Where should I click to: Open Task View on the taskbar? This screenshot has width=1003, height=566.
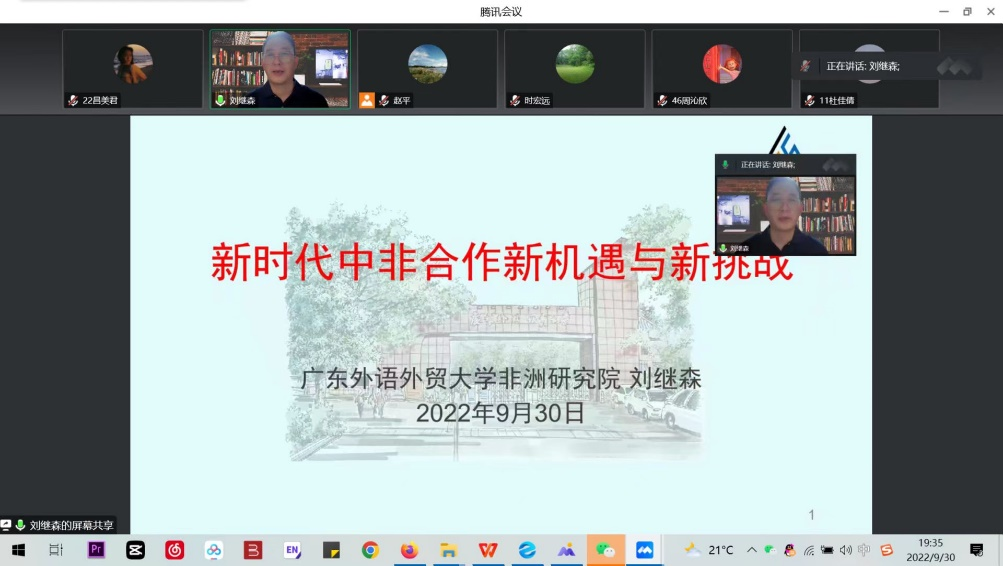pyautogui.click(x=56, y=549)
